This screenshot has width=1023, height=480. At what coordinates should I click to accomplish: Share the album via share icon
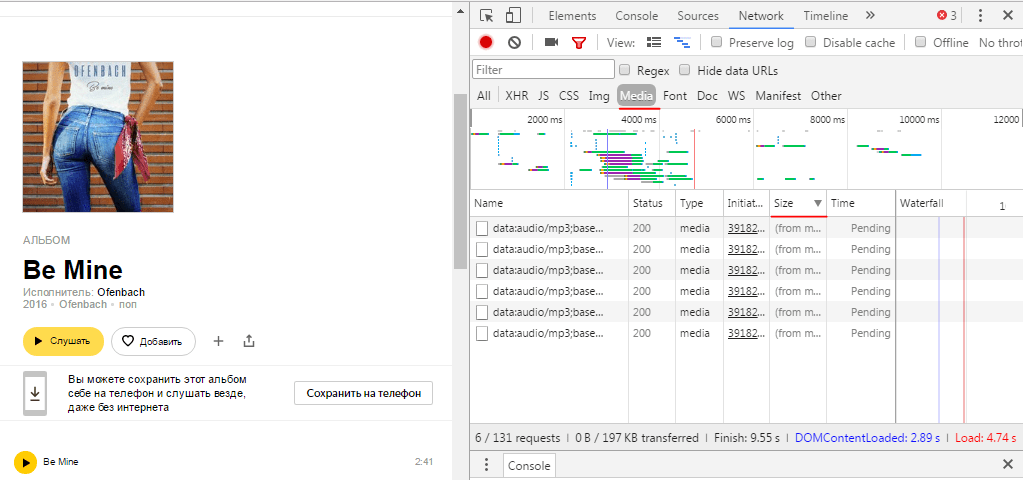click(x=249, y=341)
